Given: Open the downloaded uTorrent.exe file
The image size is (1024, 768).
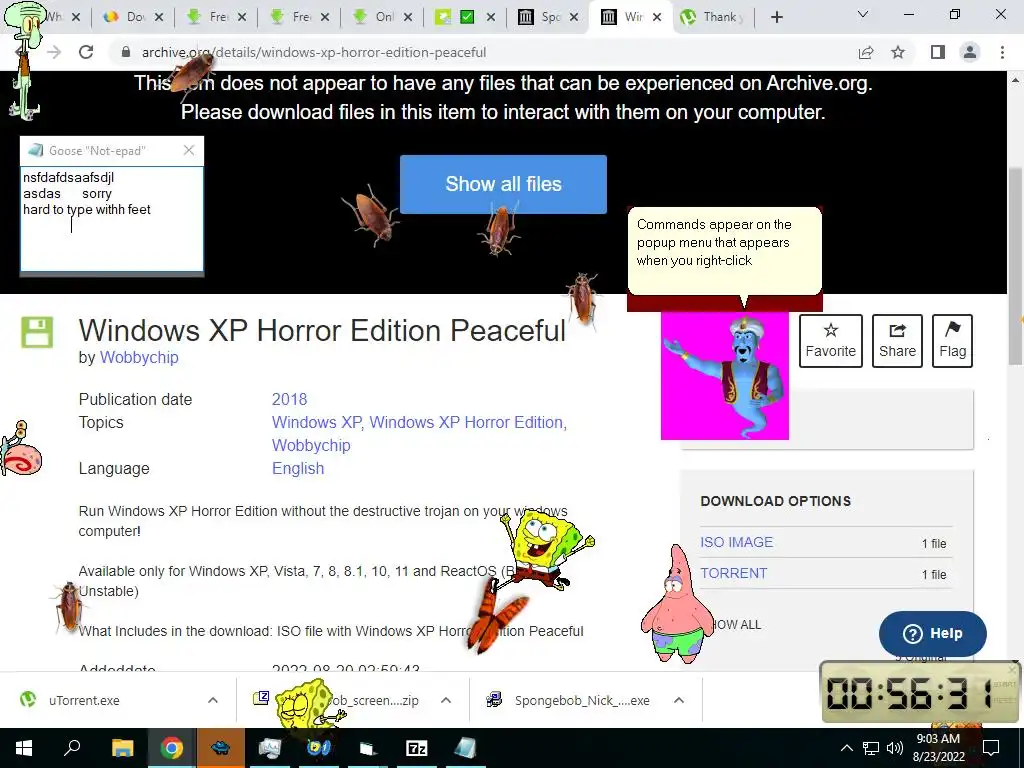Looking at the screenshot, I should tap(84, 700).
